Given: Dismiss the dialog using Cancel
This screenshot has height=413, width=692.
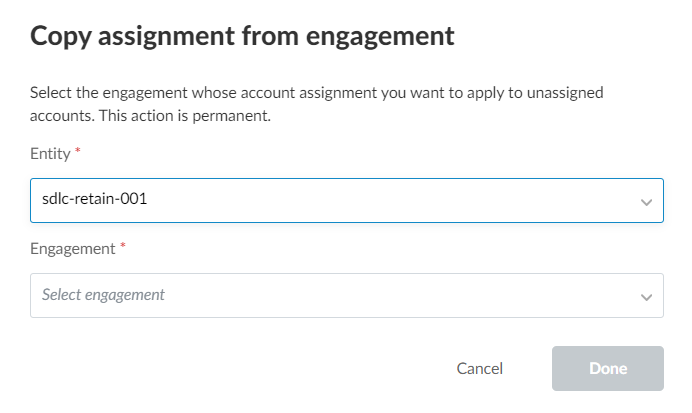Looking at the screenshot, I should click(x=479, y=369).
